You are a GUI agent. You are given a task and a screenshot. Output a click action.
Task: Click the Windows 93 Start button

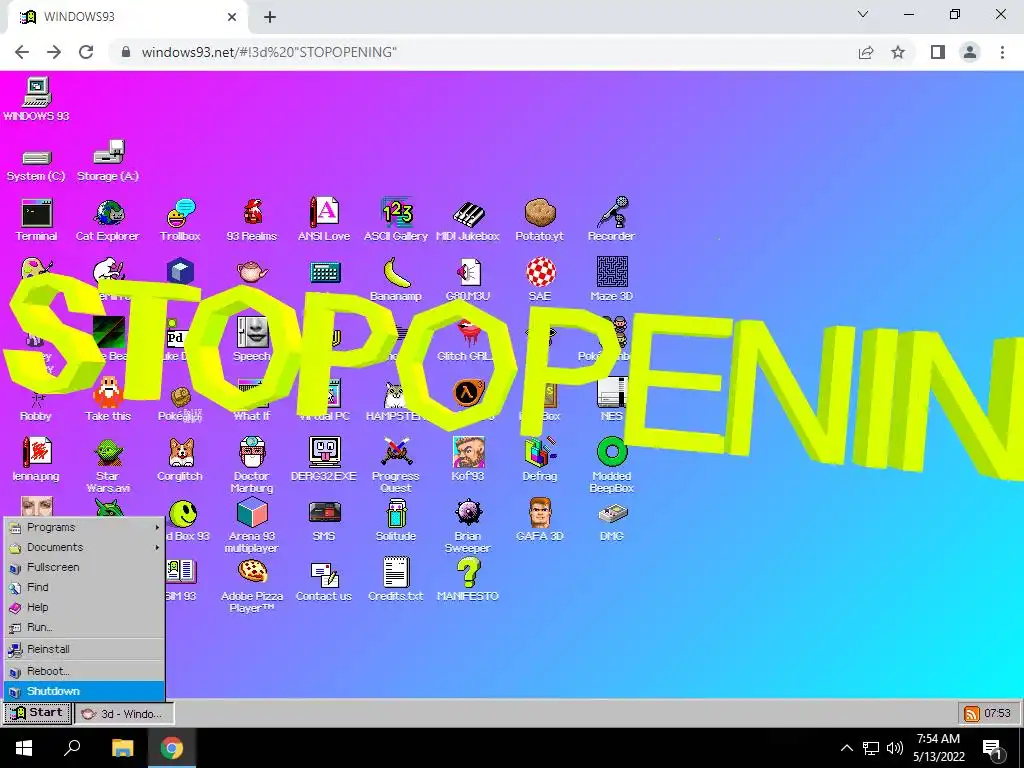click(x=37, y=713)
